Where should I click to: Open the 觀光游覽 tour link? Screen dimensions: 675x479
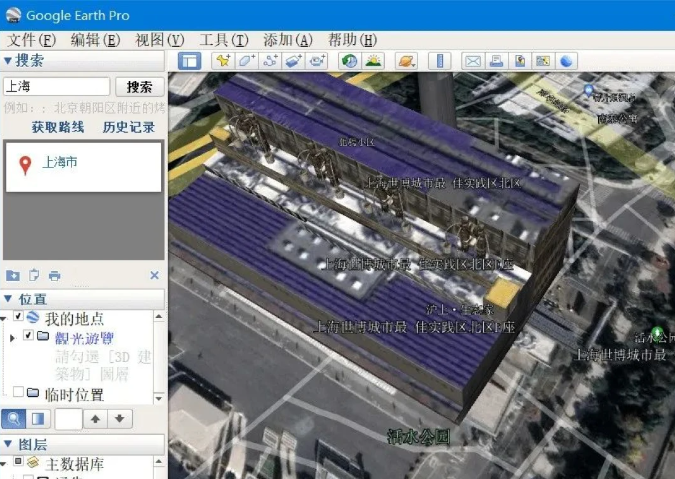[84, 338]
